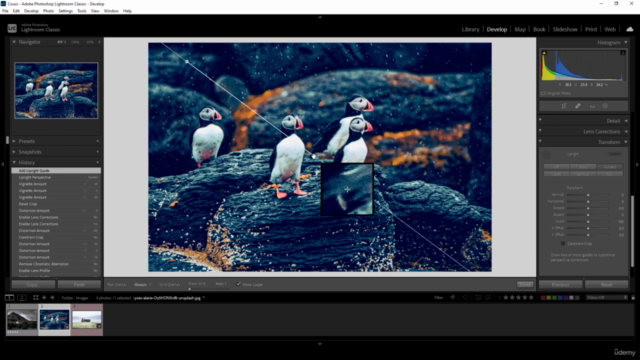
Task: Click the Upright guided tool icon in Transform
Action: 547,154
